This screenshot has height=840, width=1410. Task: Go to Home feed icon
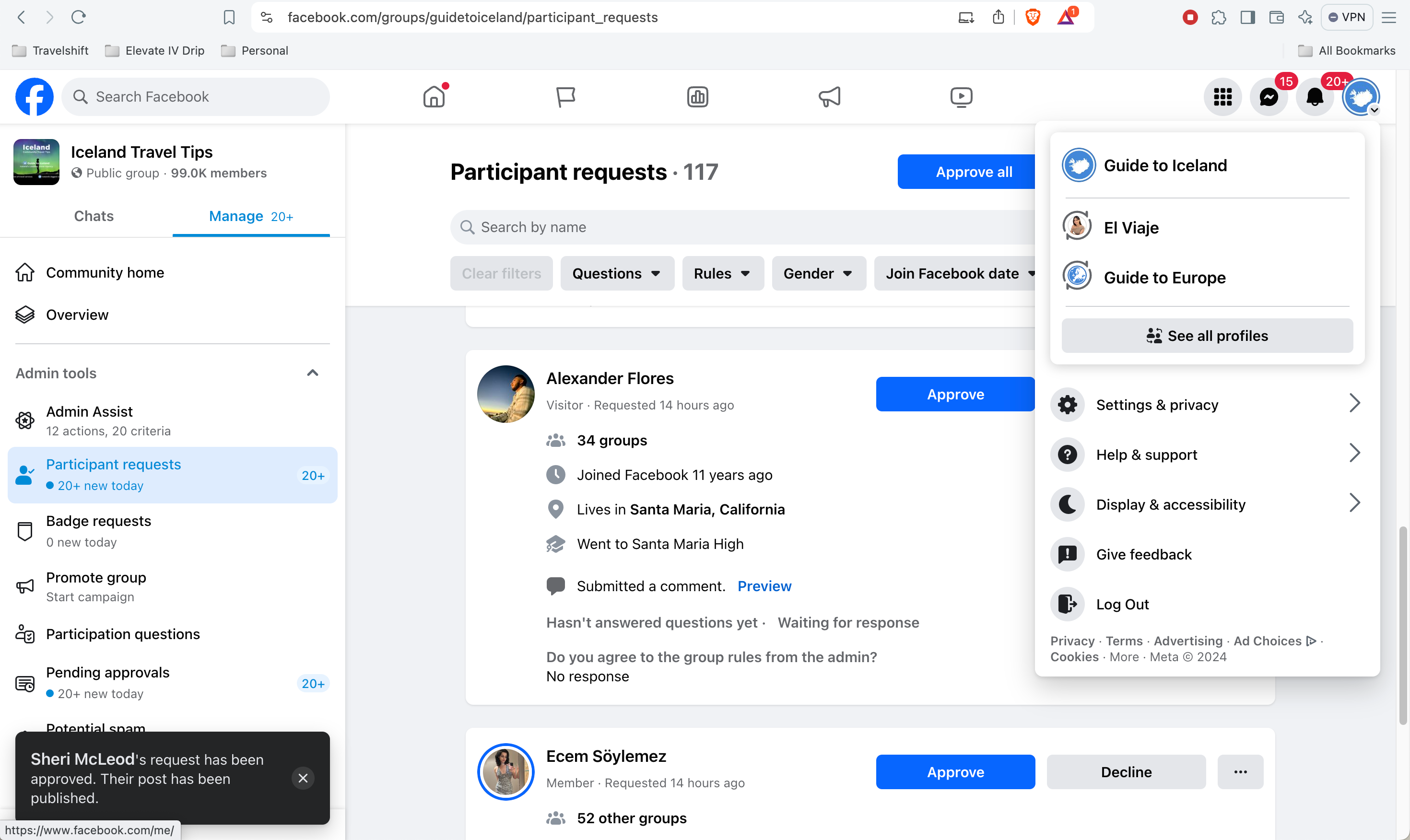click(x=434, y=97)
